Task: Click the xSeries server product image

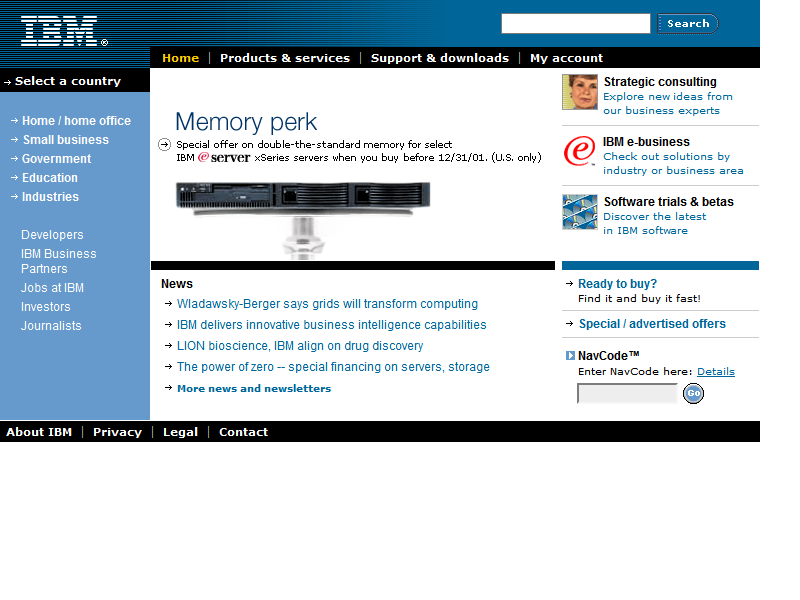Action: [x=303, y=219]
